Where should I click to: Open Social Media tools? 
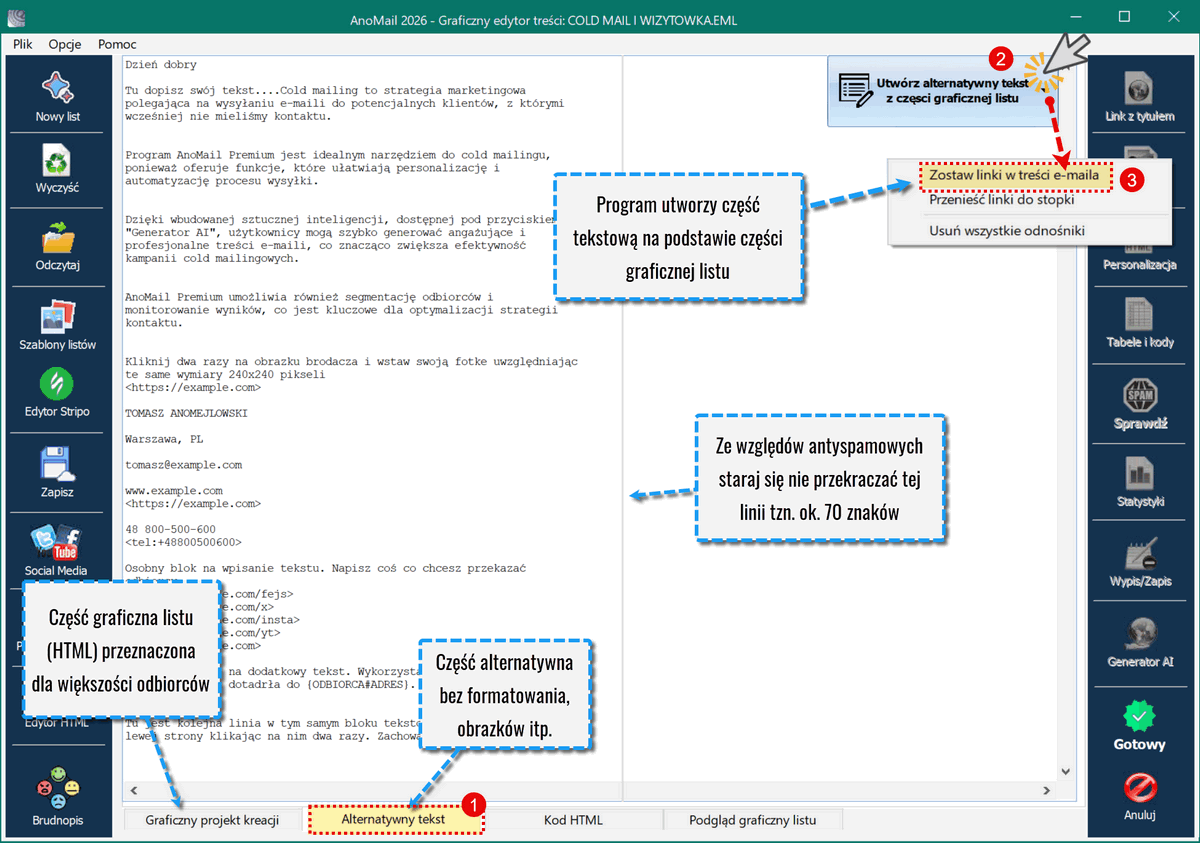57,542
